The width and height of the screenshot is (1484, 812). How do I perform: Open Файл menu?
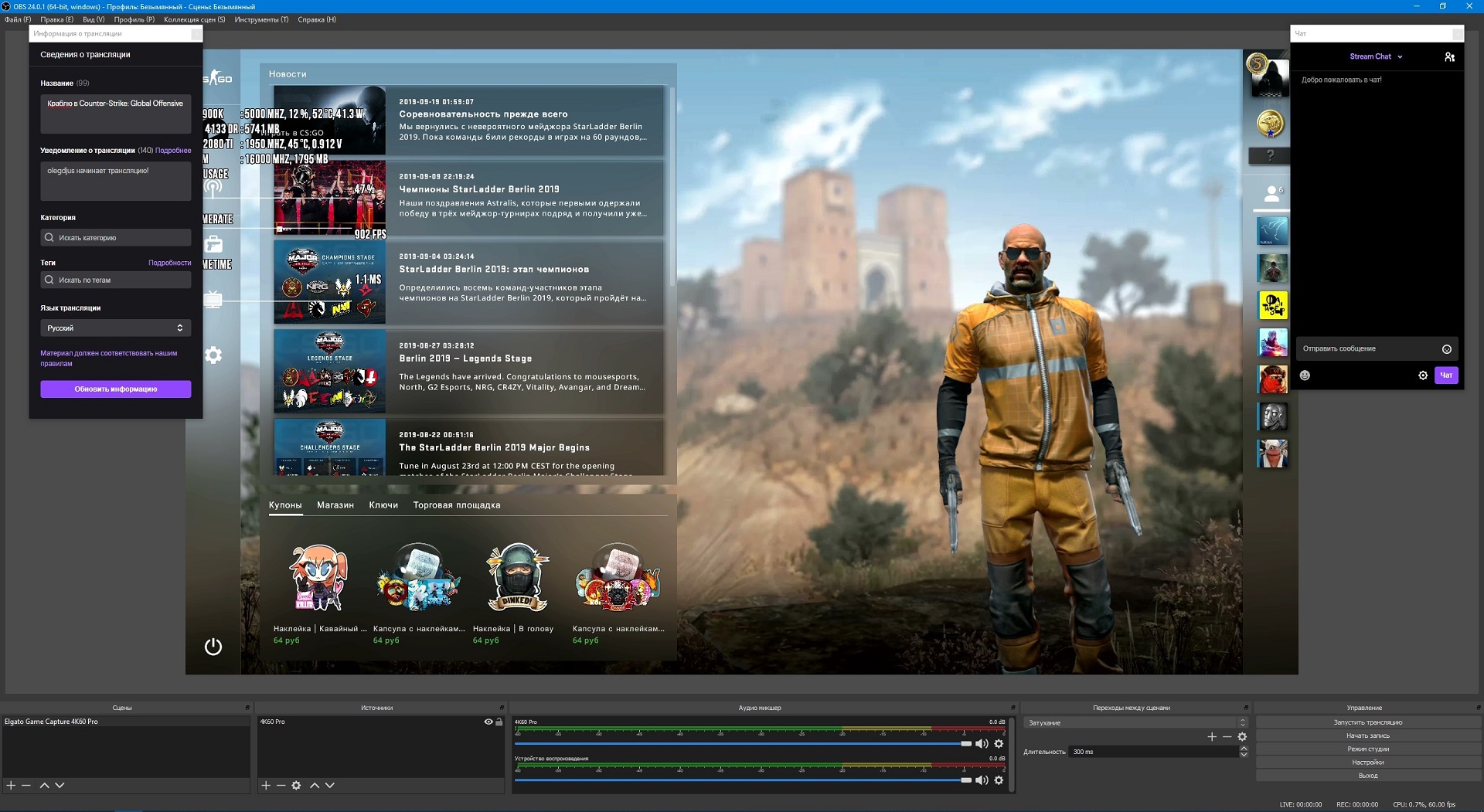(18, 19)
